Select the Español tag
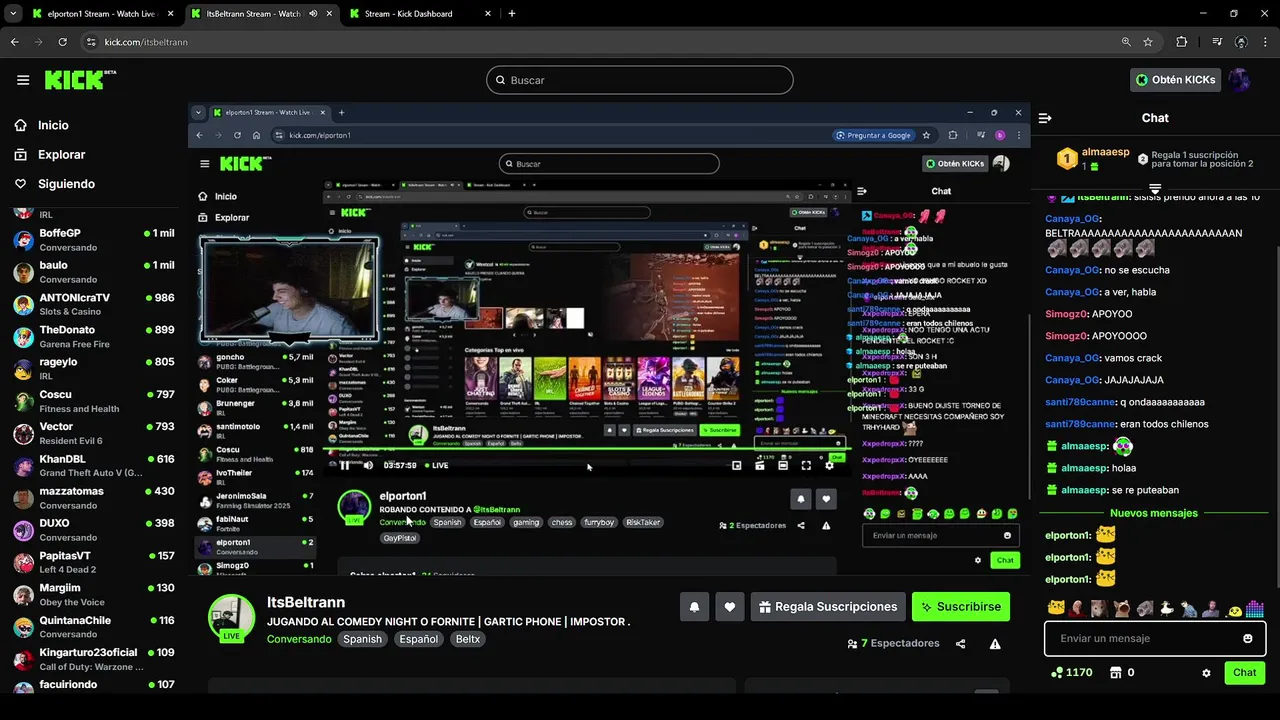The width and height of the screenshot is (1280, 720). click(x=418, y=639)
